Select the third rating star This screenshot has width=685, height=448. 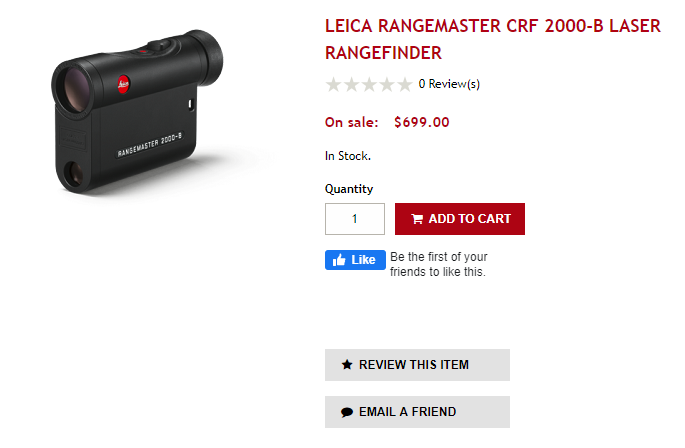pyautogui.click(x=369, y=84)
